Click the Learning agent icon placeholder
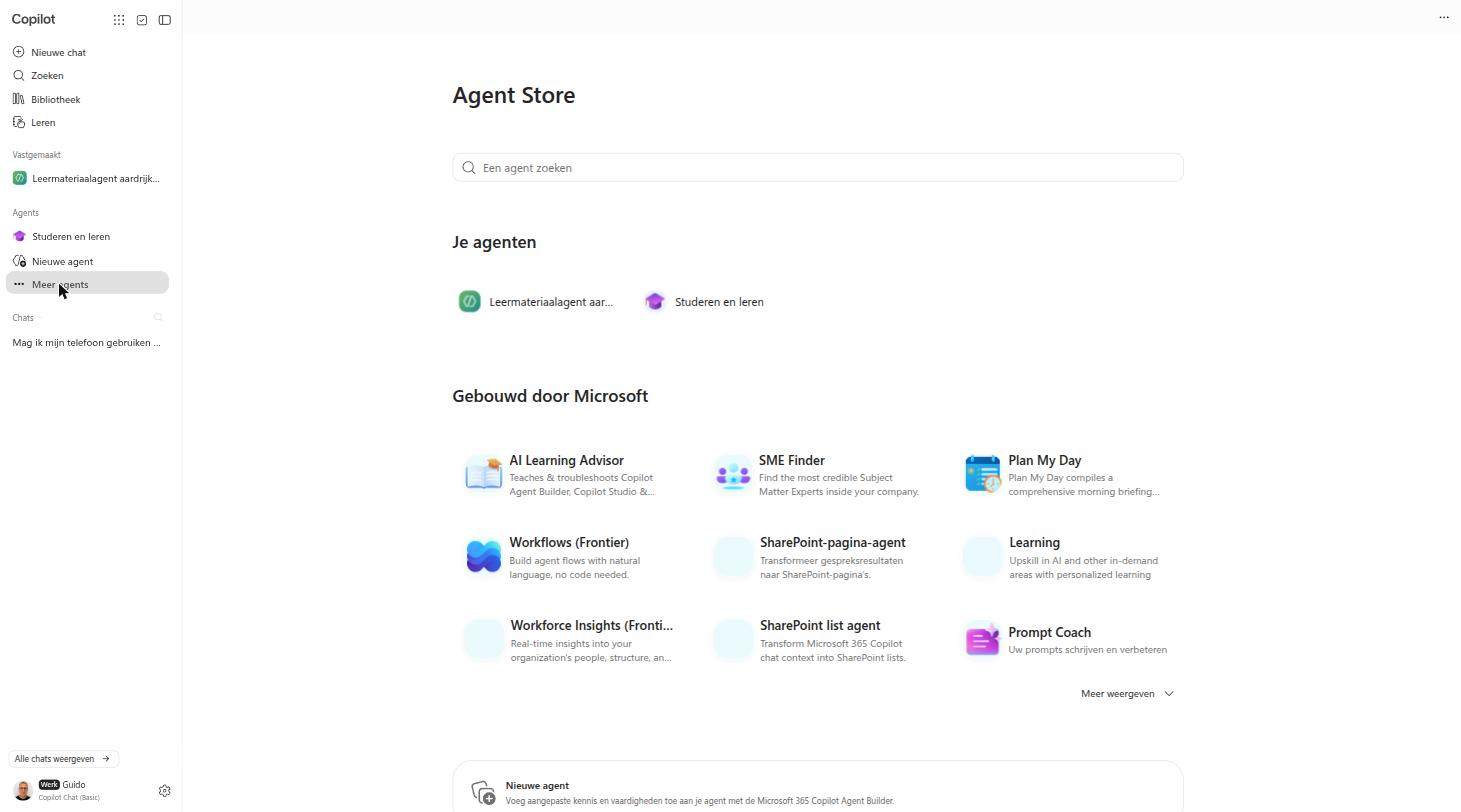 pos(983,557)
